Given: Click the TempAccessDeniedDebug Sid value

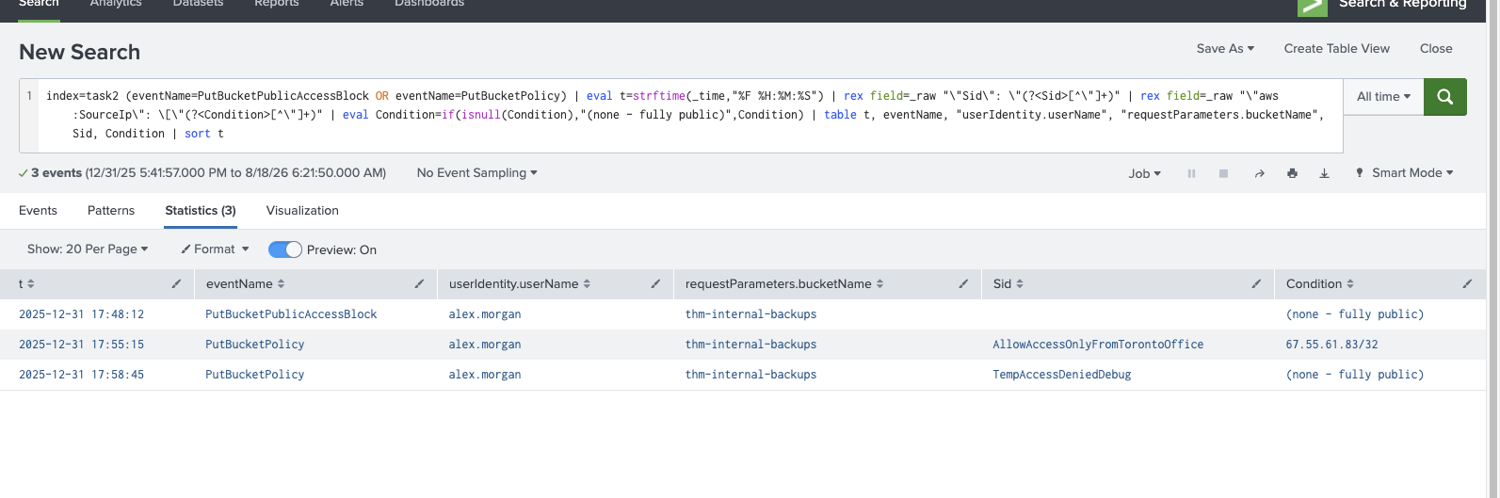Looking at the screenshot, I should point(1062,374).
